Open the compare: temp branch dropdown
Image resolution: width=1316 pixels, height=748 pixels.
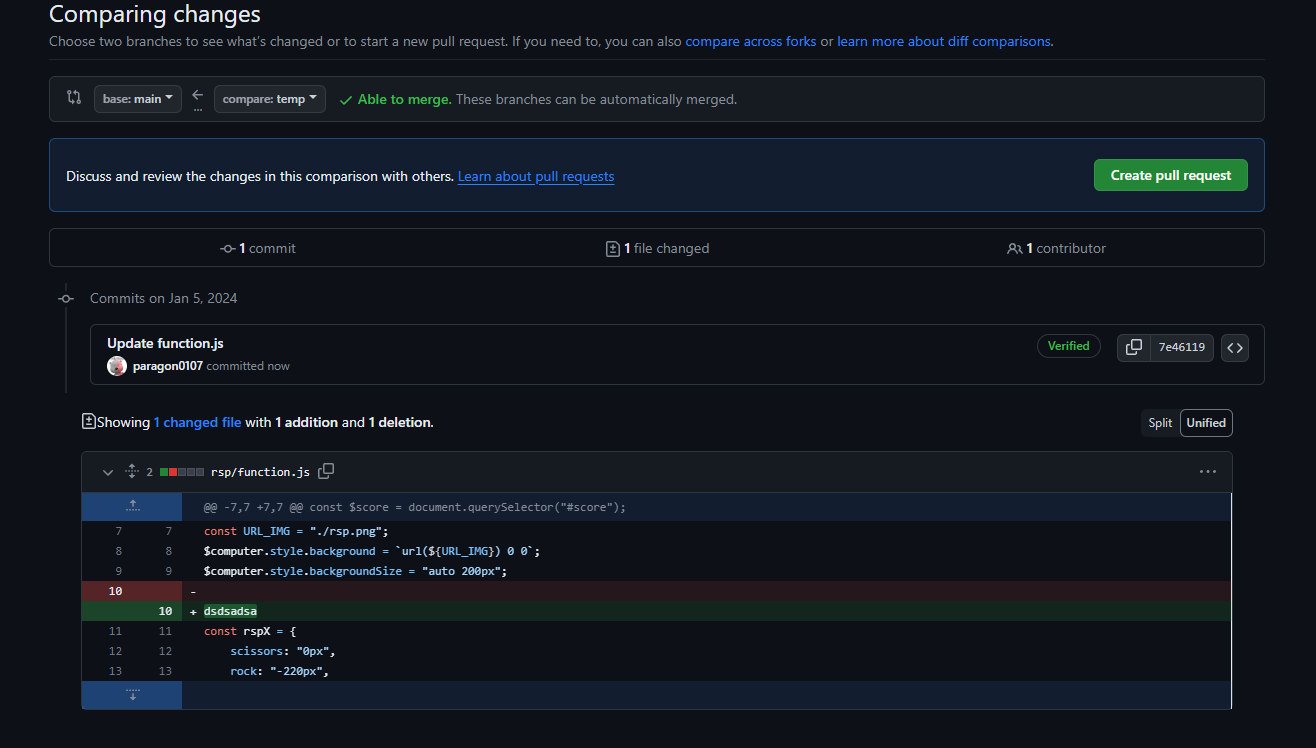pos(269,99)
